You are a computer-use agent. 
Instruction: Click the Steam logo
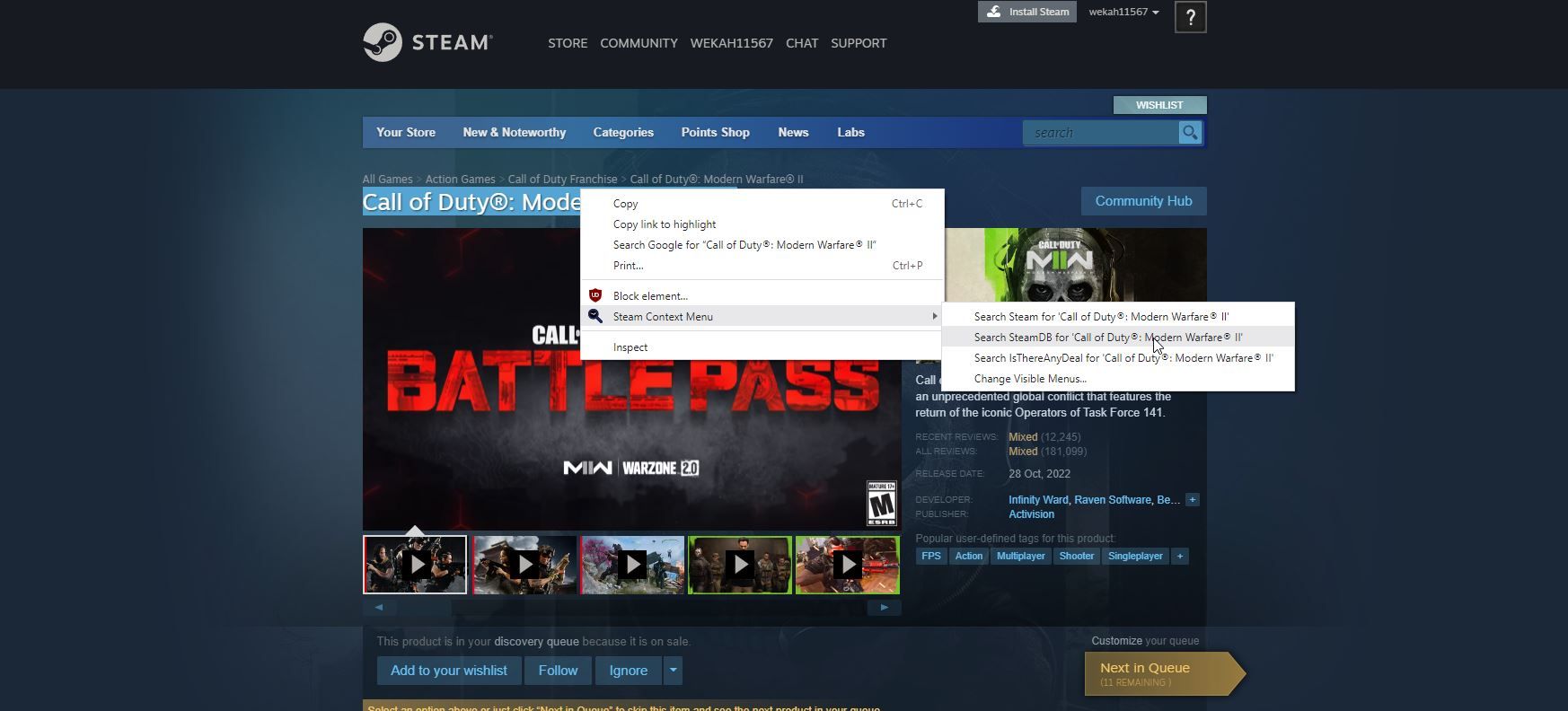tap(427, 42)
